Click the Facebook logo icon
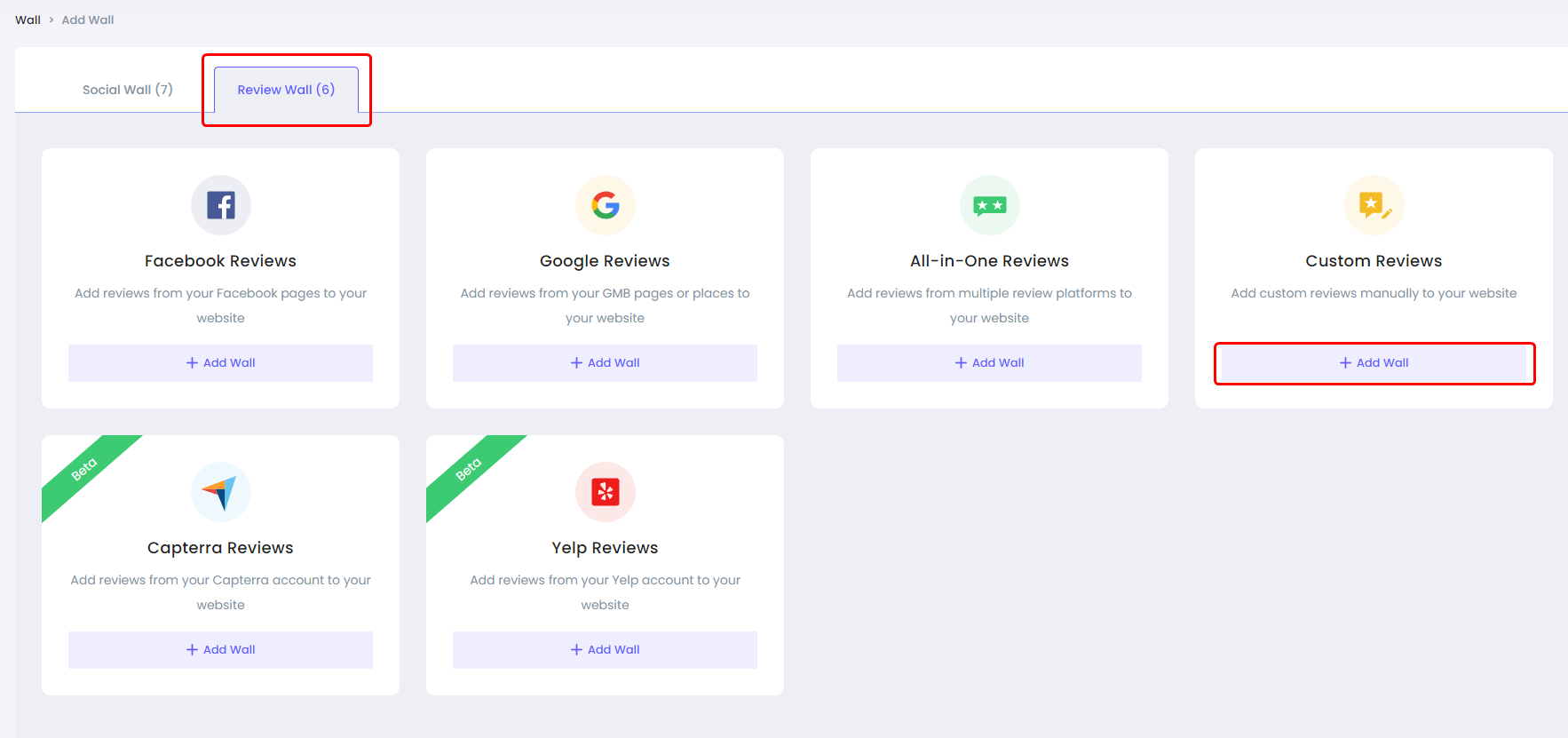 tap(221, 205)
